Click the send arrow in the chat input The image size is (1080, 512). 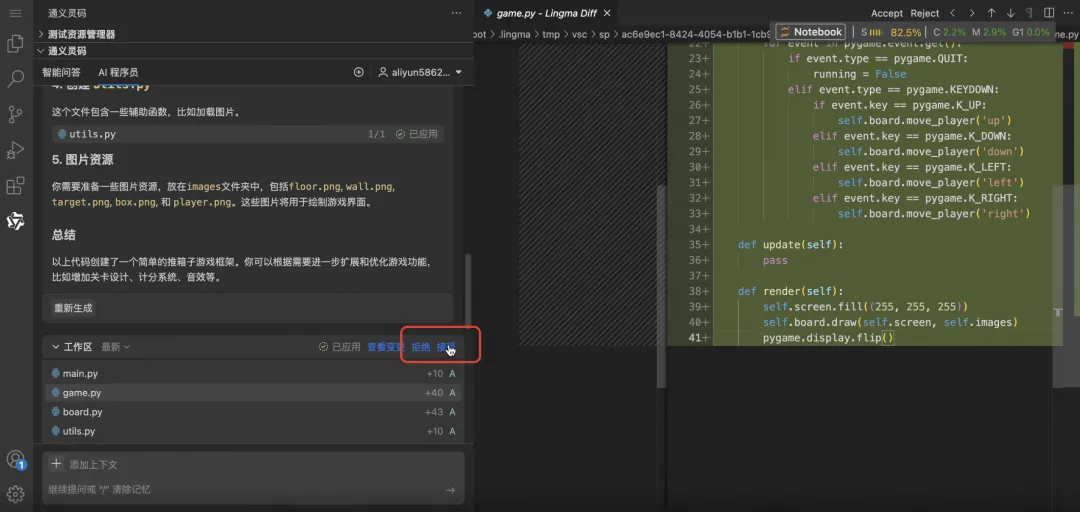point(450,490)
